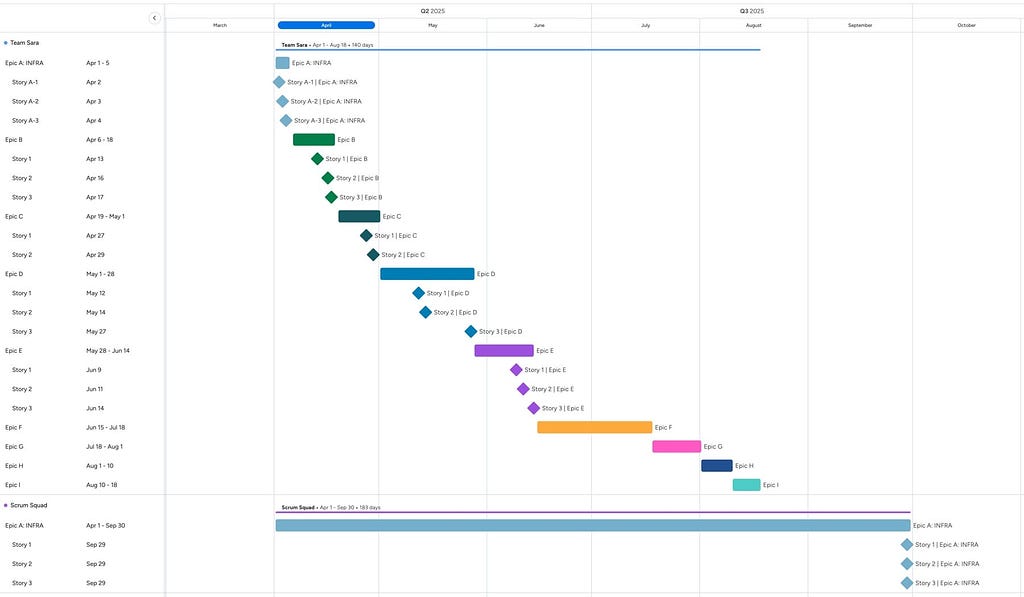Select Epic C row in task list
This screenshot has height=597, width=1024.
(x=82, y=216)
